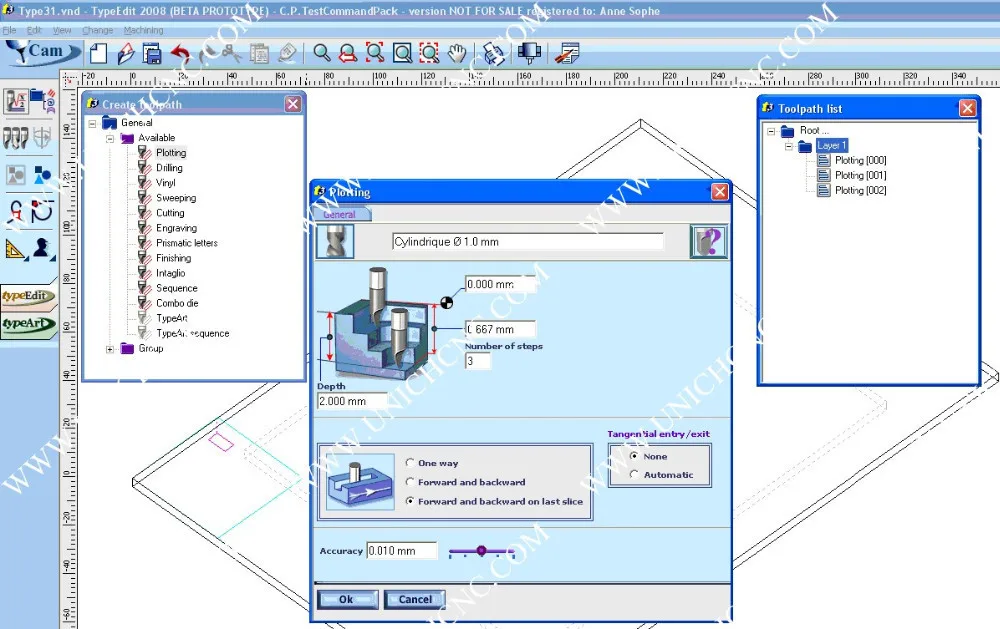Screen dimensions: 1000x629
Task: Click the save diskette toolbar icon
Action: click(x=152, y=54)
